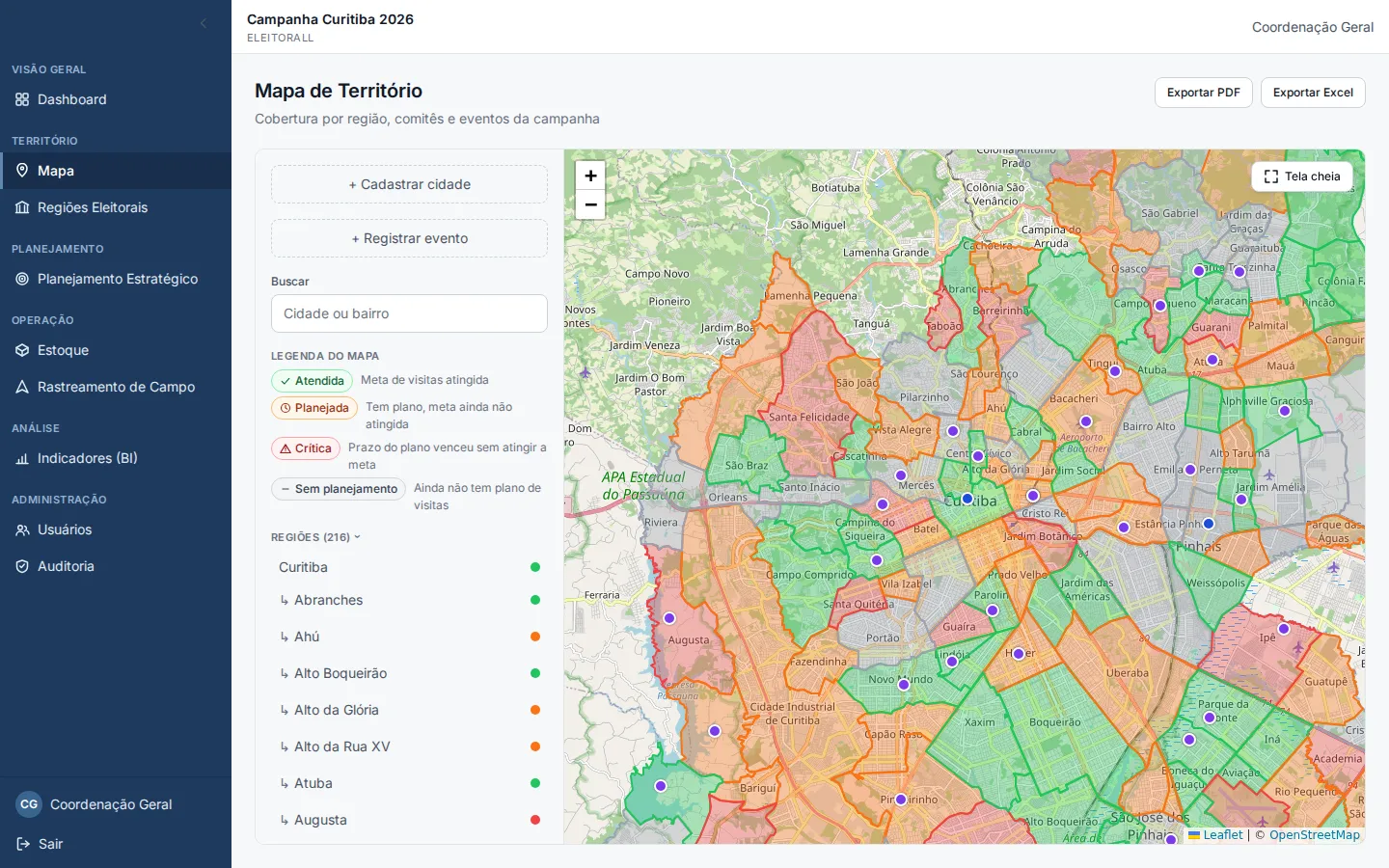Click the Estoque box icon
This screenshot has height=868, width=1389.
[22, 350]
